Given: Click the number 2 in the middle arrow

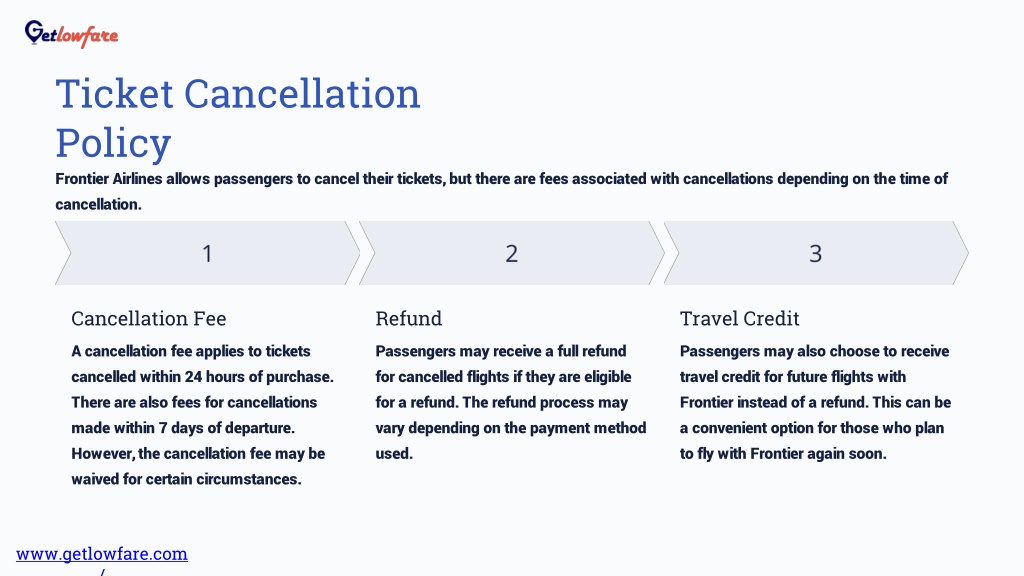Looking at the screenshot, I should [511, 253].
